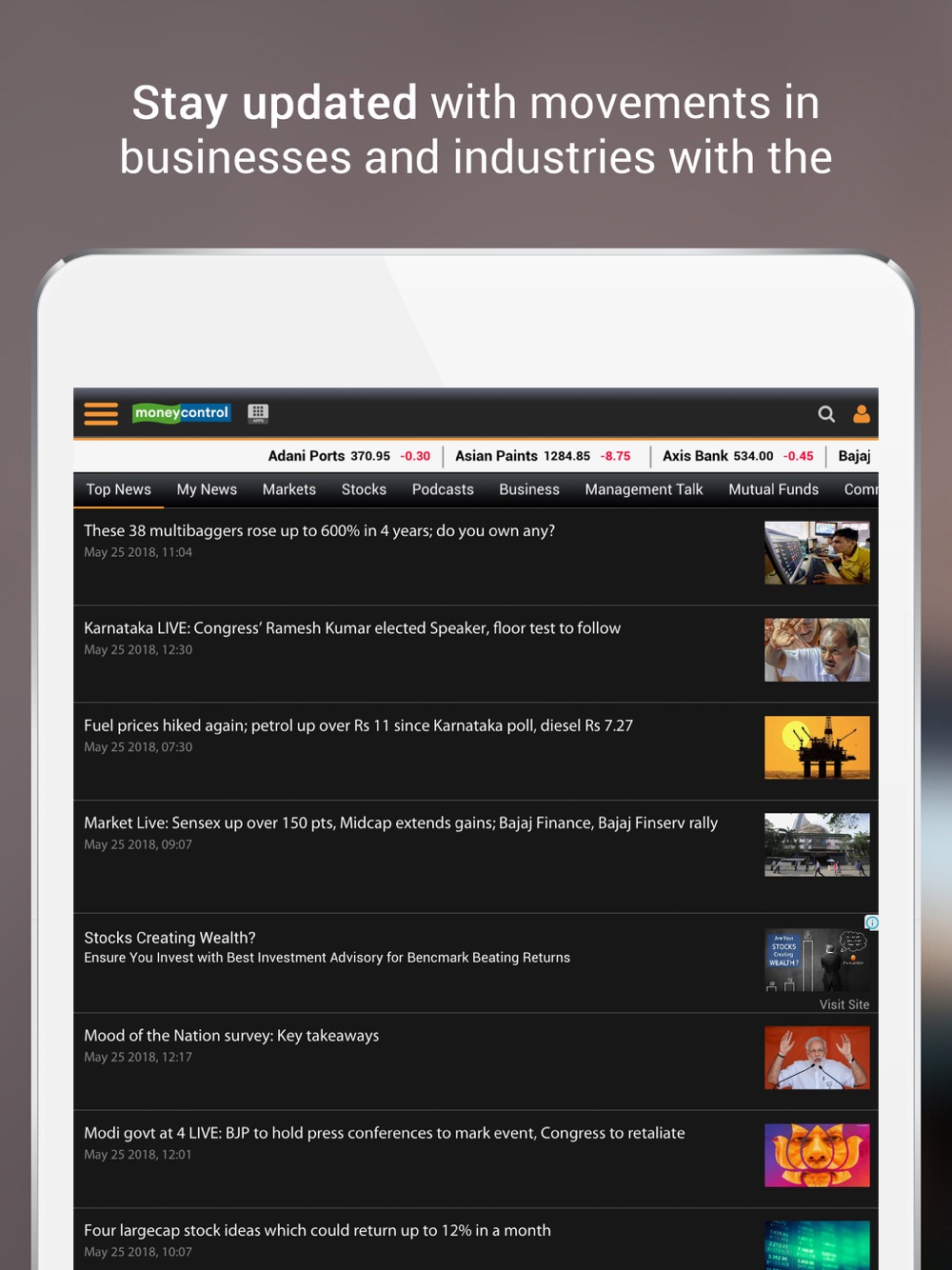Tap the multibaggers article thumbnail
Image resolution: width=952 pixels, height=1270 pixels.
click(817, 552)
